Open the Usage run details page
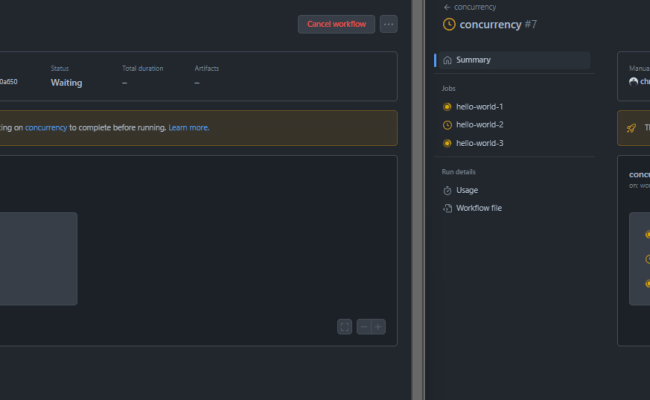 [x=467, y=190]
